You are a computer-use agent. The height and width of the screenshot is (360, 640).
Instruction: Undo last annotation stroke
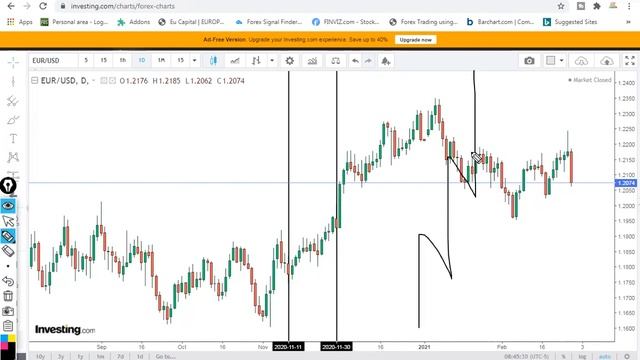pyautogui.click(x=8, y=281)
